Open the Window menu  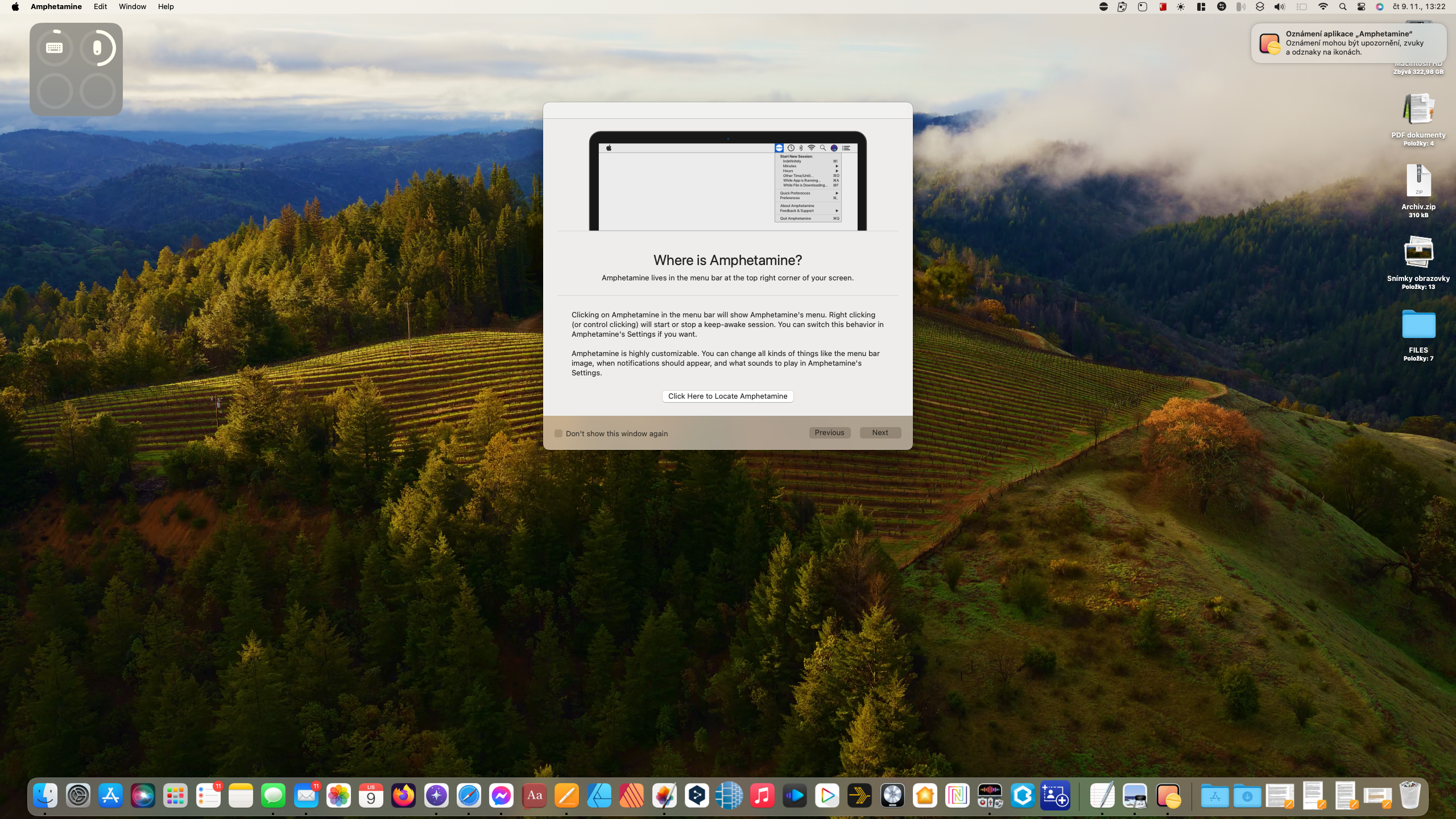coord(132,7)
